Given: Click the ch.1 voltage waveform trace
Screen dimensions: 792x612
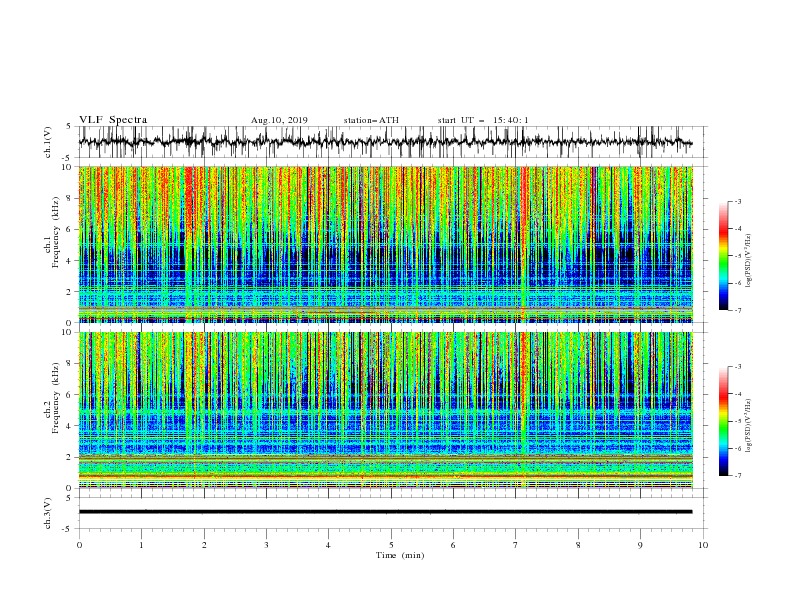Looking at the screenshot, I should [385, 142].
